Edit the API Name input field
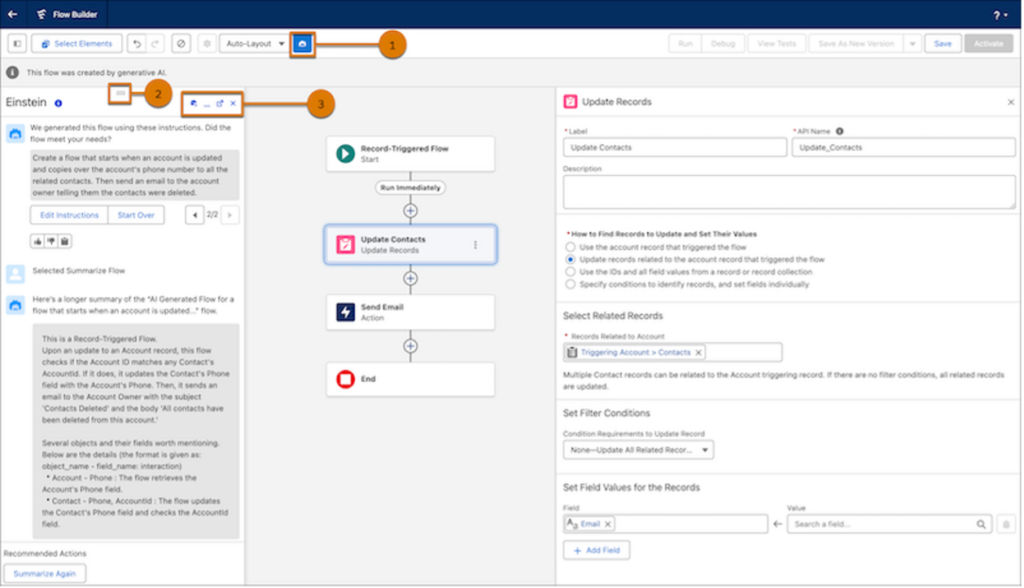This screenshot has height=588, width=1024. (x=903, y=148)
